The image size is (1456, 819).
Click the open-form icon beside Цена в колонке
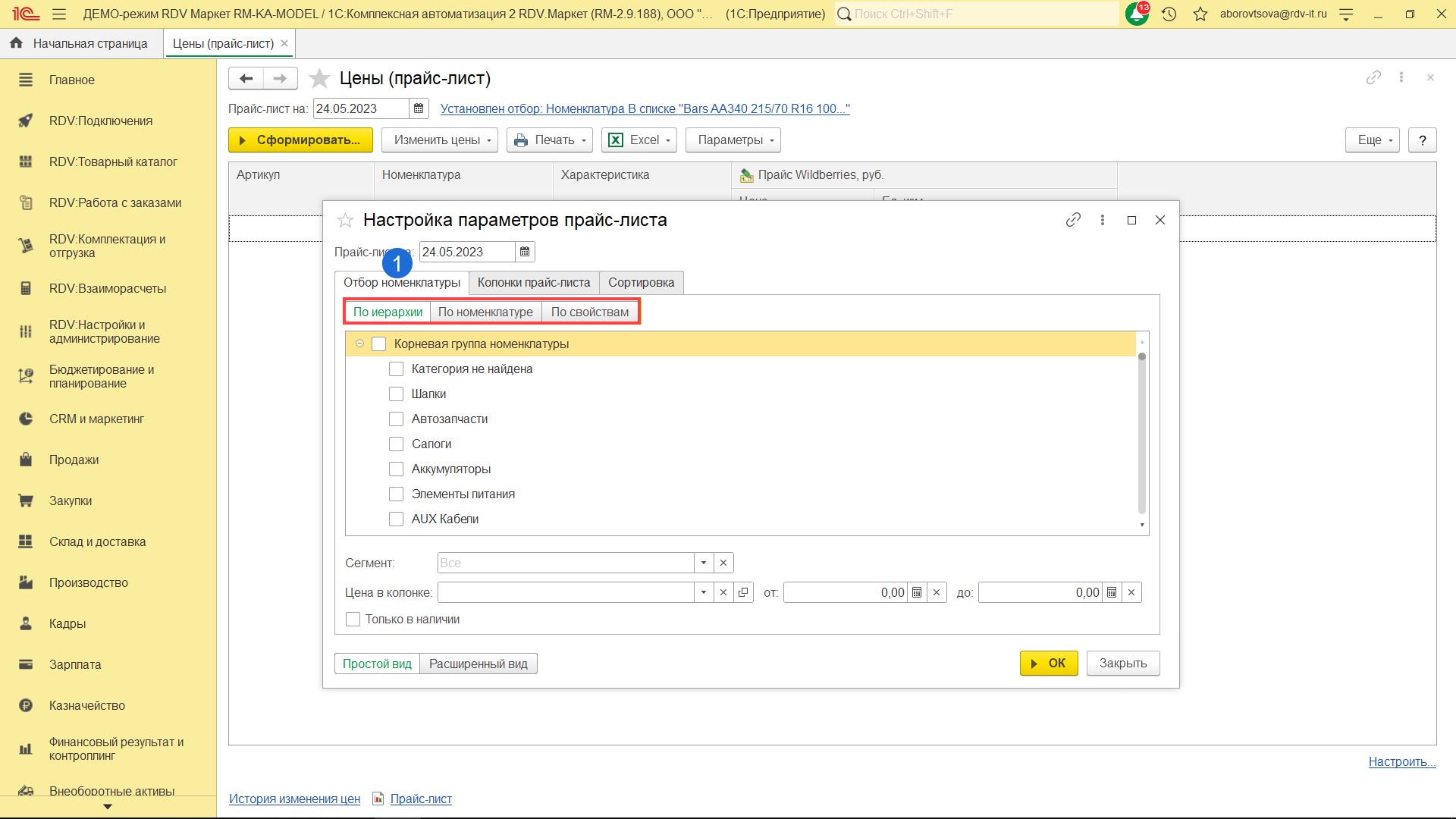[x=743, y=592]
